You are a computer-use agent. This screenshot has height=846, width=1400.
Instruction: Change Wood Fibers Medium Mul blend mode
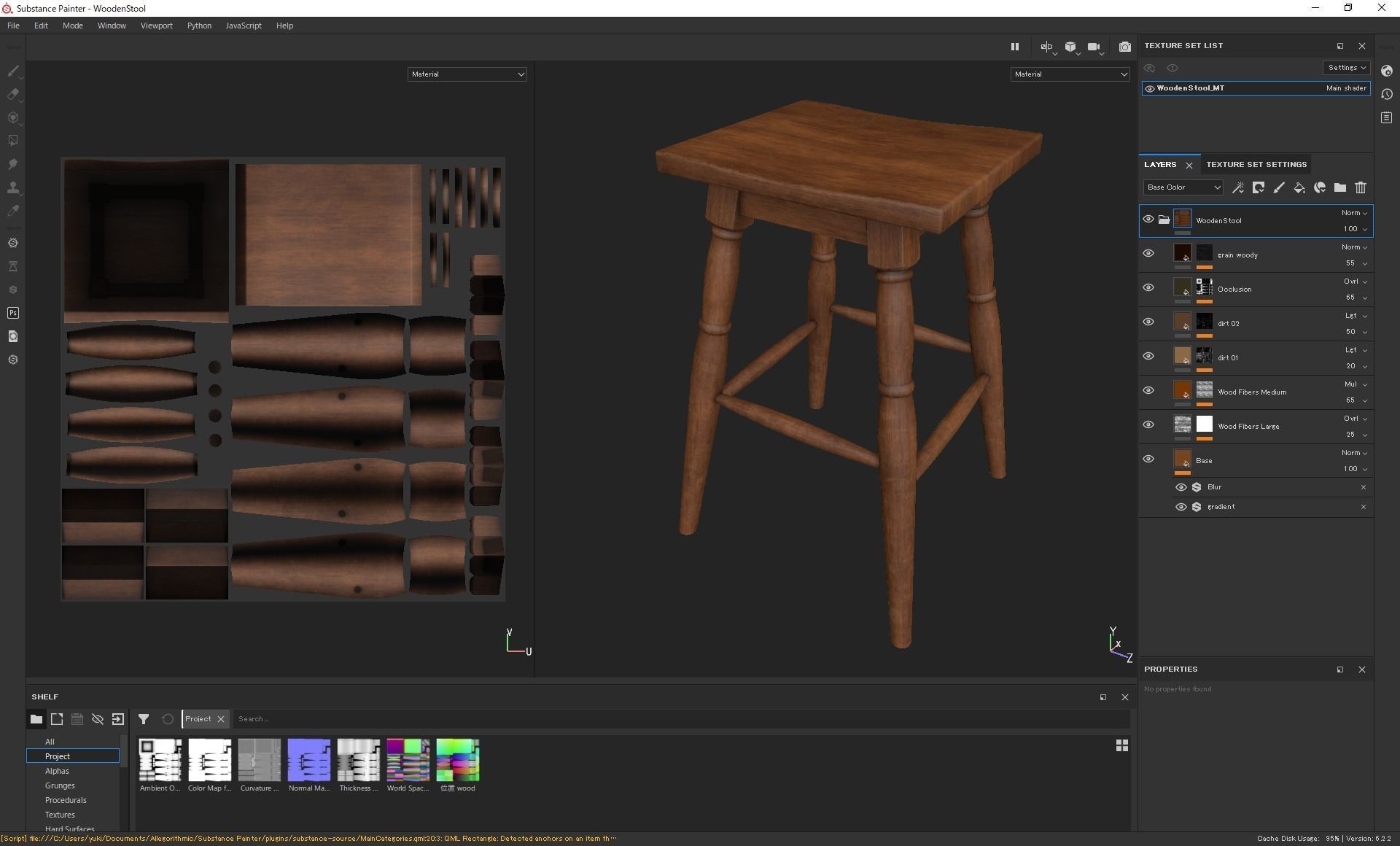pos(1354,384)
